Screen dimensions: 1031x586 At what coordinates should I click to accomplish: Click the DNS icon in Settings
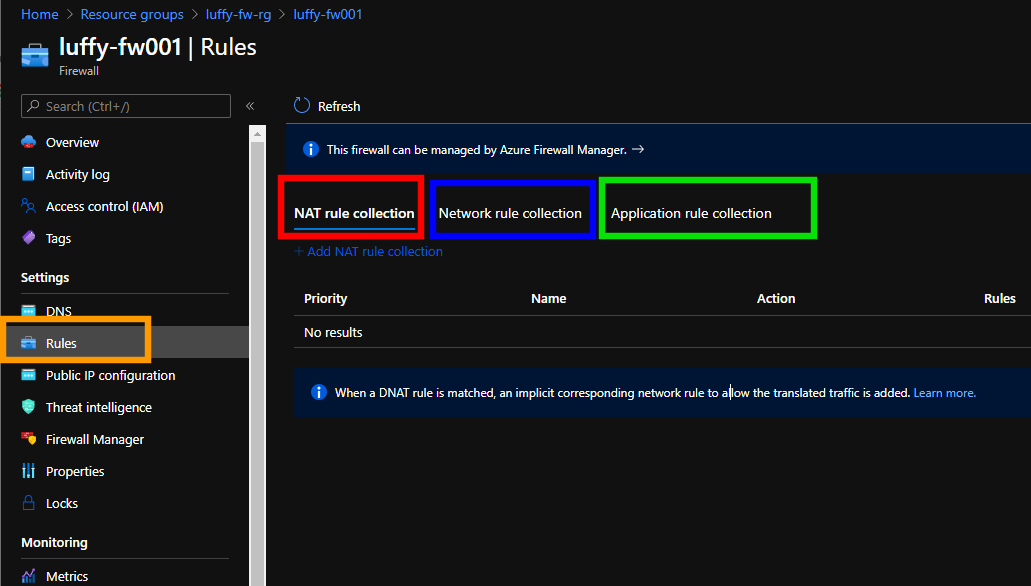tap(28, 310)
